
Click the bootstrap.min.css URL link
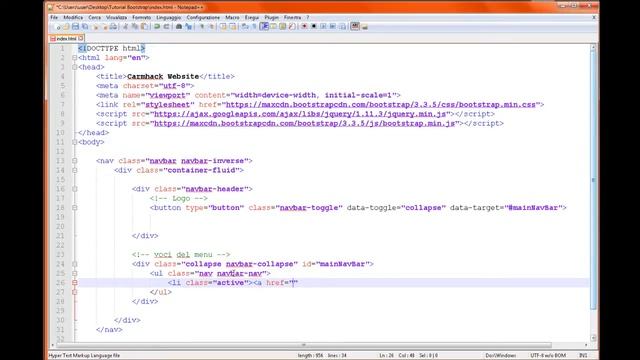pos(381,105)
